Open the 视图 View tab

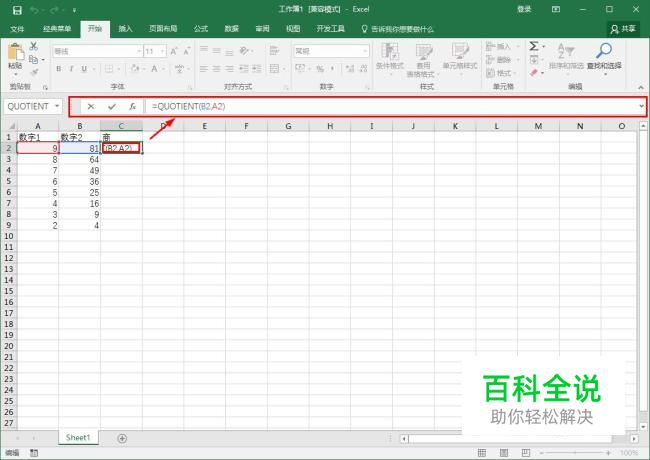[293, 29]
